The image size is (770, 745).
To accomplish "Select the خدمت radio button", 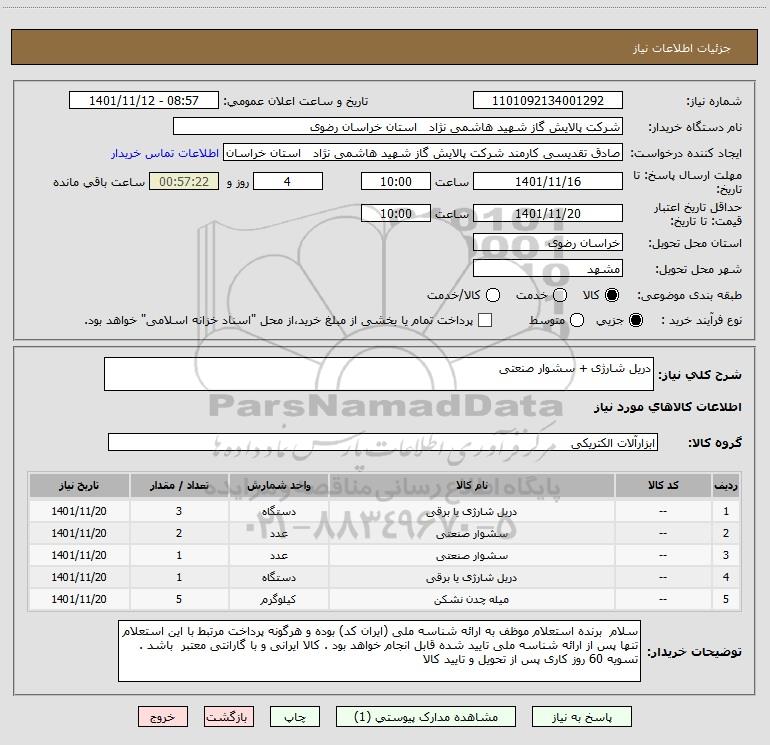I will (560, 295).
